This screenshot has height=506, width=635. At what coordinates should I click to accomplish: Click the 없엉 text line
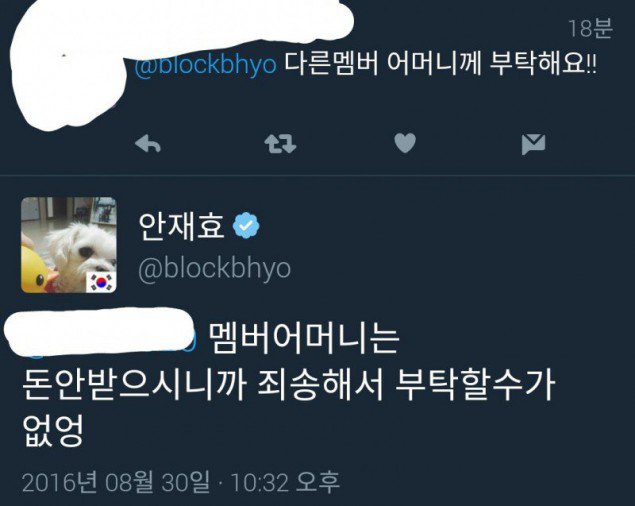click(x=53, y=430)
